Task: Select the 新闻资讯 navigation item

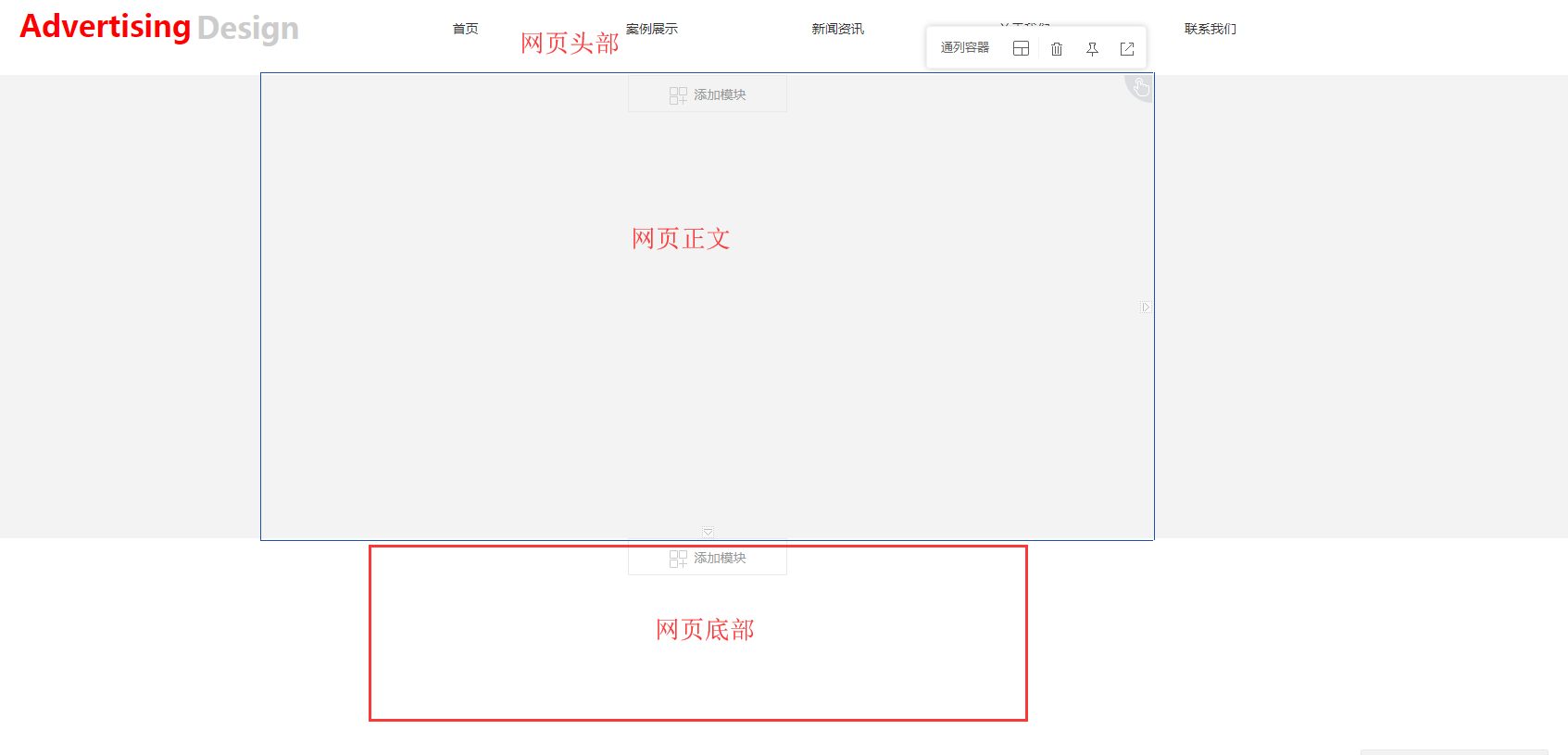Action: (x=837, y=30)
